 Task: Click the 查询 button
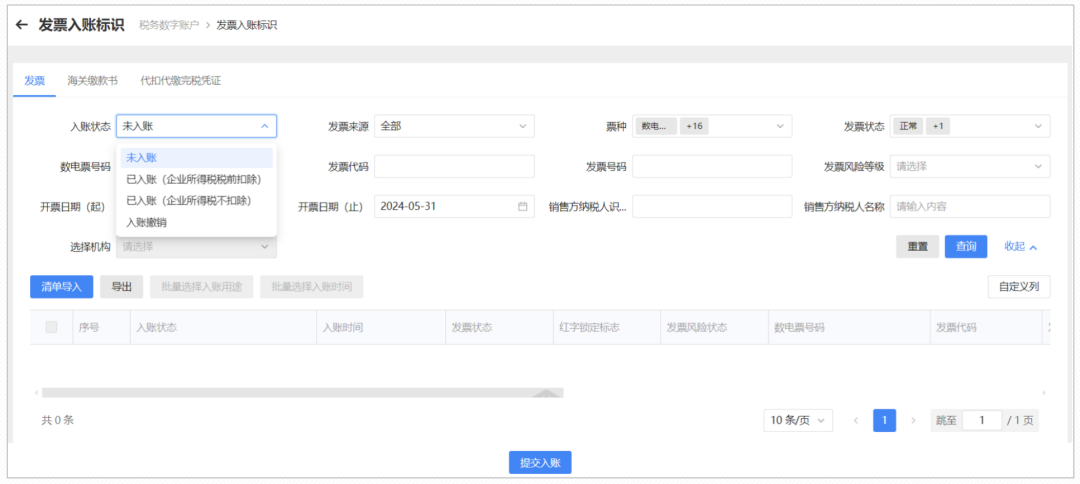[965, 247]
